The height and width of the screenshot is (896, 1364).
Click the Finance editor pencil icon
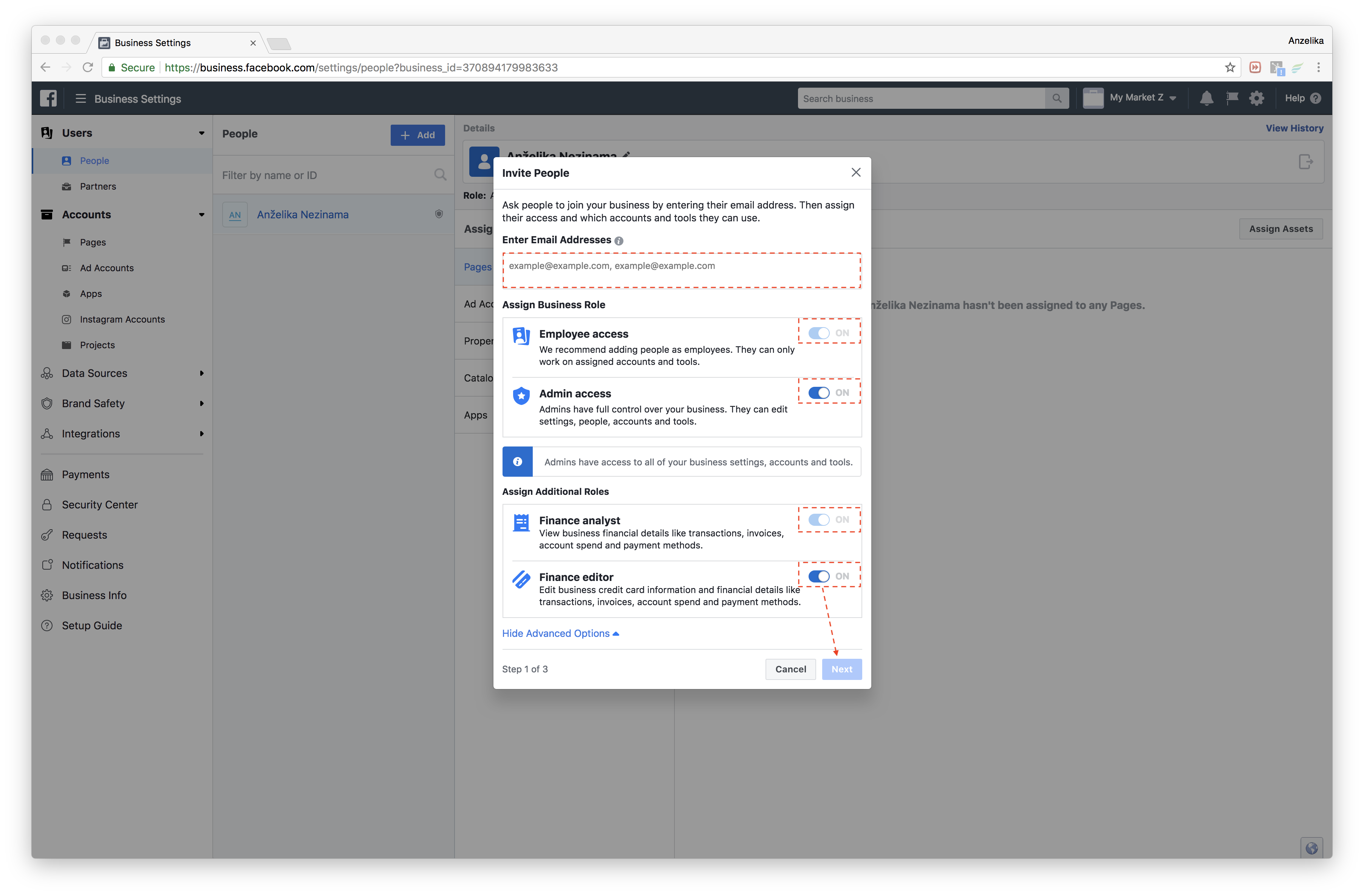[x=521, y=579]
